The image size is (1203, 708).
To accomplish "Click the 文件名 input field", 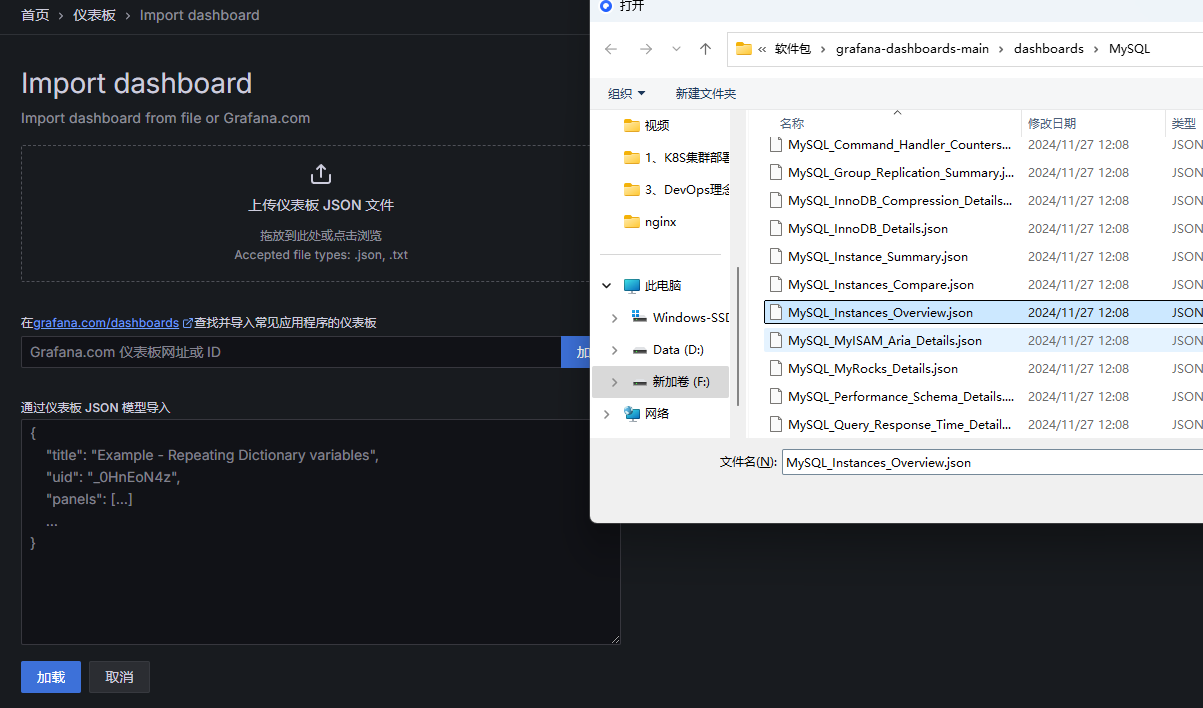I will pyautogui.click(x=992, y=462).
